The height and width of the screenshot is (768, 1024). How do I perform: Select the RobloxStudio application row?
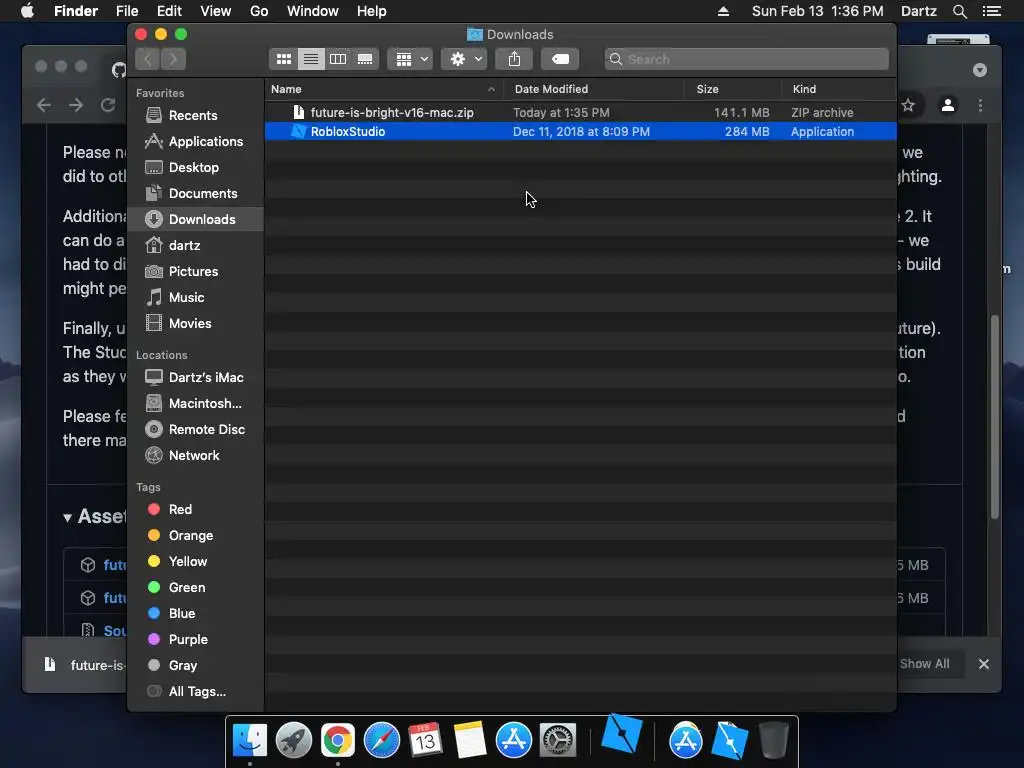pos(581,131)
